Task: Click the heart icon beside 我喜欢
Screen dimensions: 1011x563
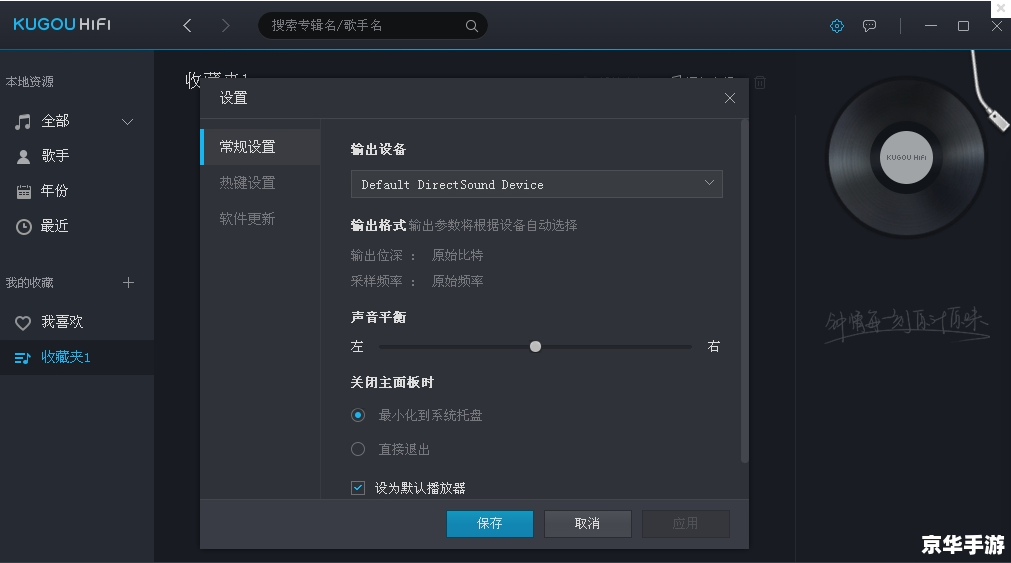Action: tap(23, 322)
